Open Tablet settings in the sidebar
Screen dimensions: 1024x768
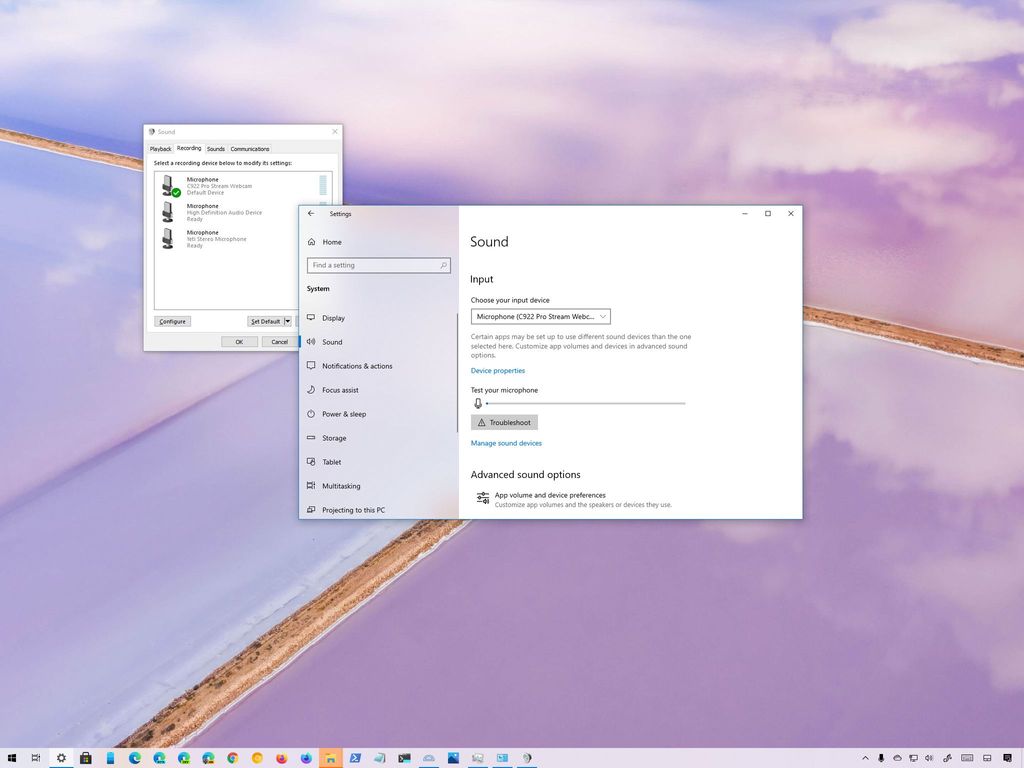330,461
